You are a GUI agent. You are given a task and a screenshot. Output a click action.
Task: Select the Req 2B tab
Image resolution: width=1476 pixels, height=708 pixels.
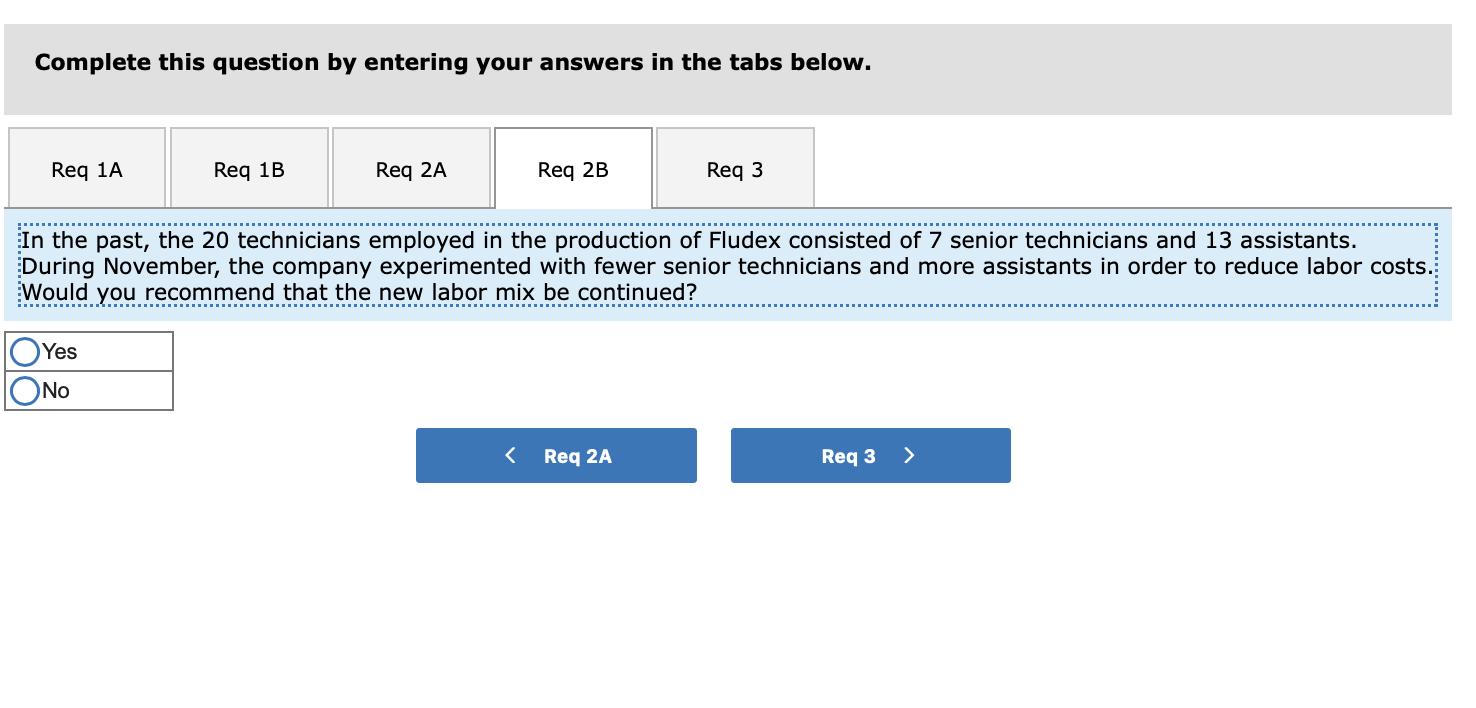(572, 168)
